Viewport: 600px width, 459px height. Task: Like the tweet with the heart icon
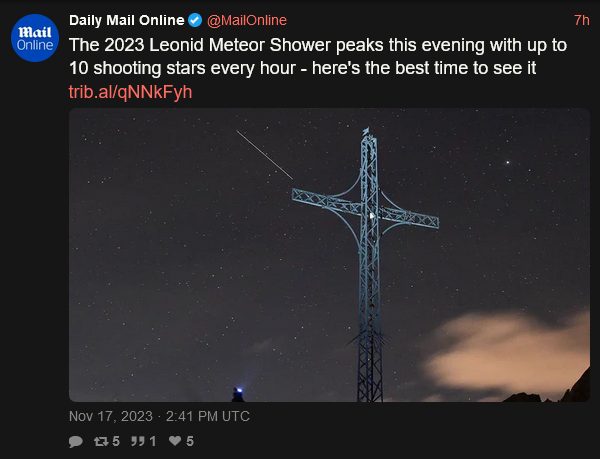[x=175, y=441]
